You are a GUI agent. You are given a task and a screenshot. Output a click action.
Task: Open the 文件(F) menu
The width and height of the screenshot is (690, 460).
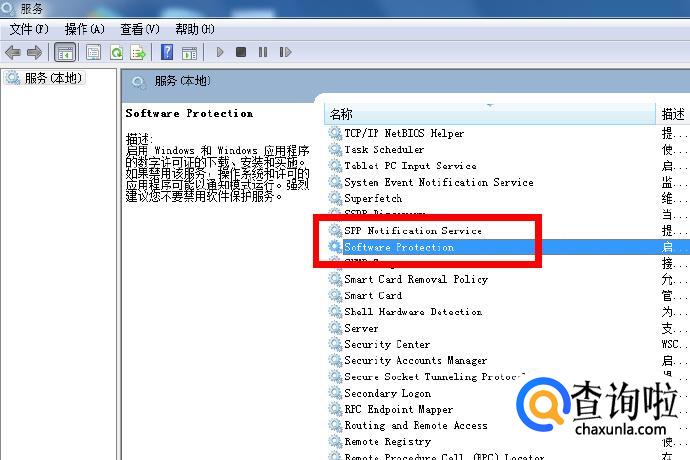[x=29, y=29]
